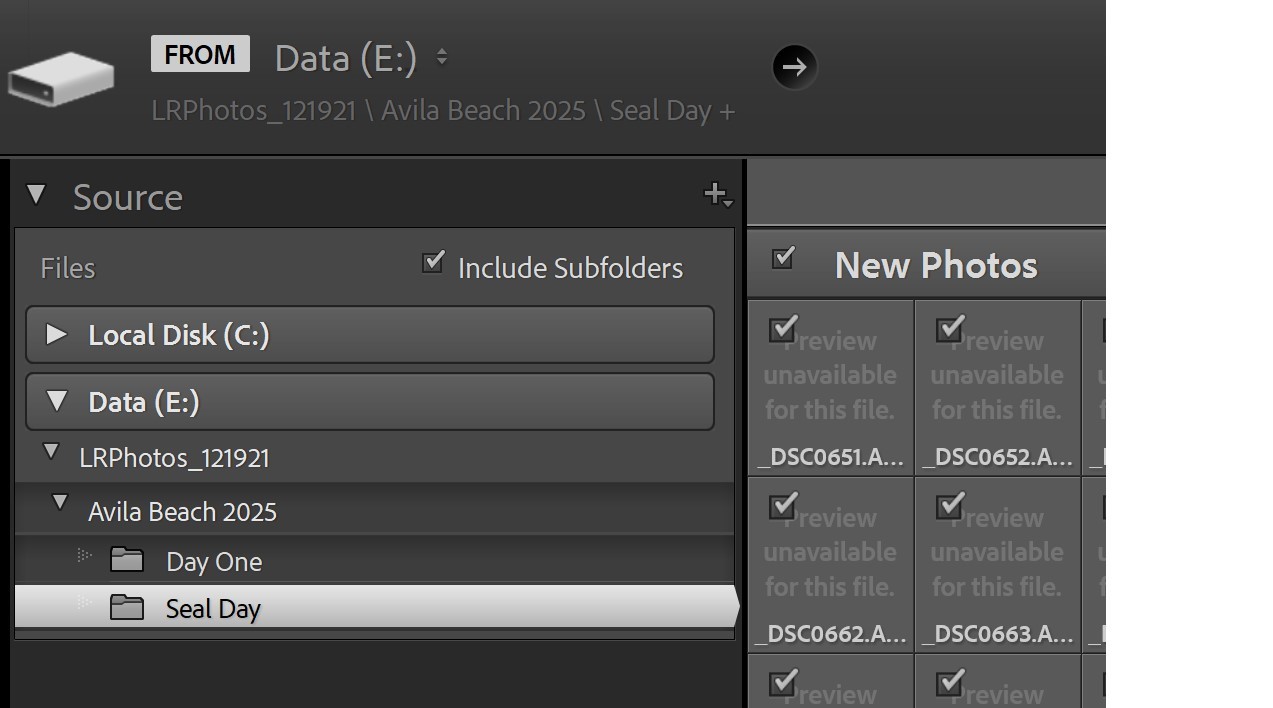This screenshot has height=708, width=1273.
Task: Click the _DSC0652.A… file name
Action: click(x=998, y=458)
